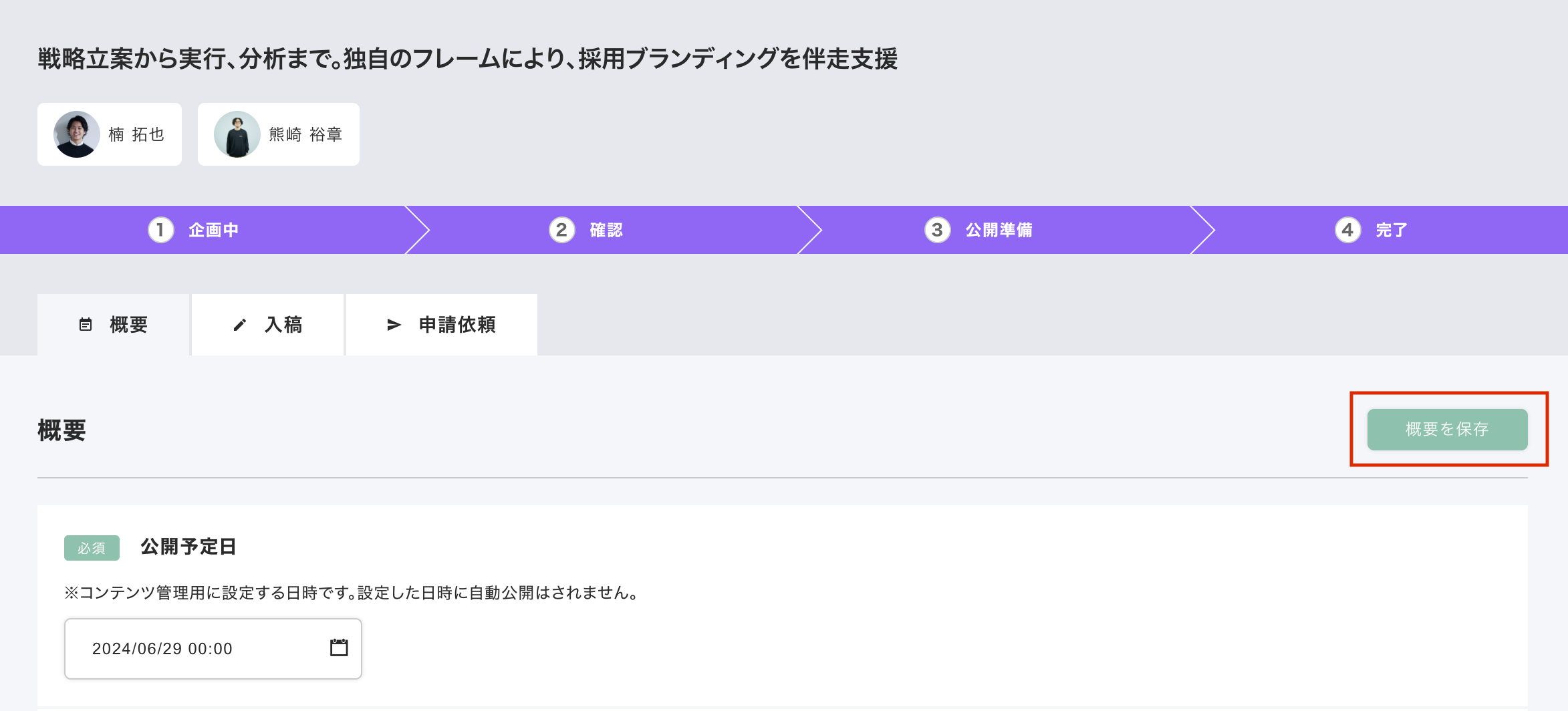Click 熊崎 裕章 member card

279,134
